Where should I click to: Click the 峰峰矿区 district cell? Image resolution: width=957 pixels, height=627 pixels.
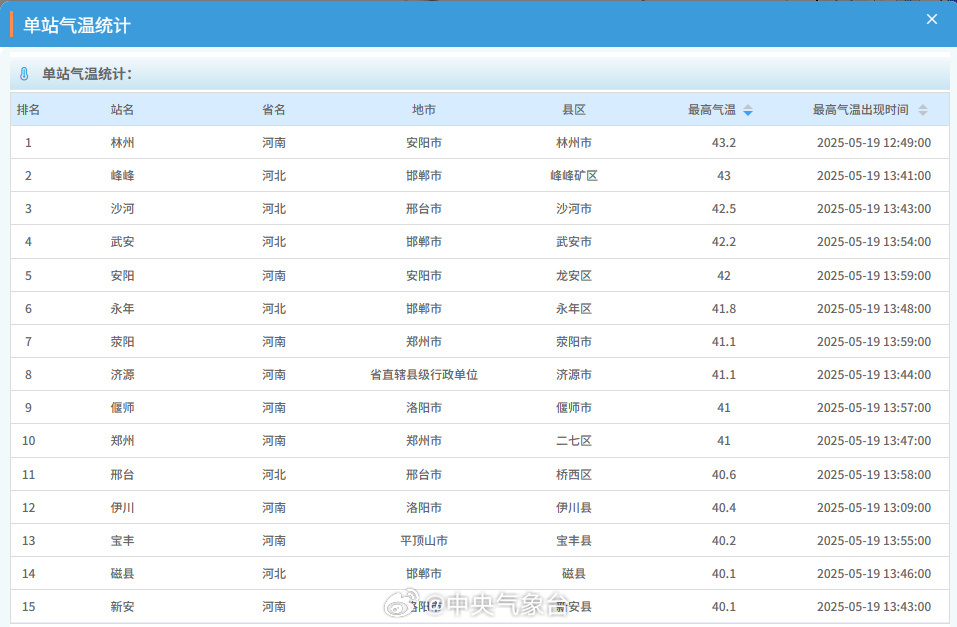pos(574,176)
